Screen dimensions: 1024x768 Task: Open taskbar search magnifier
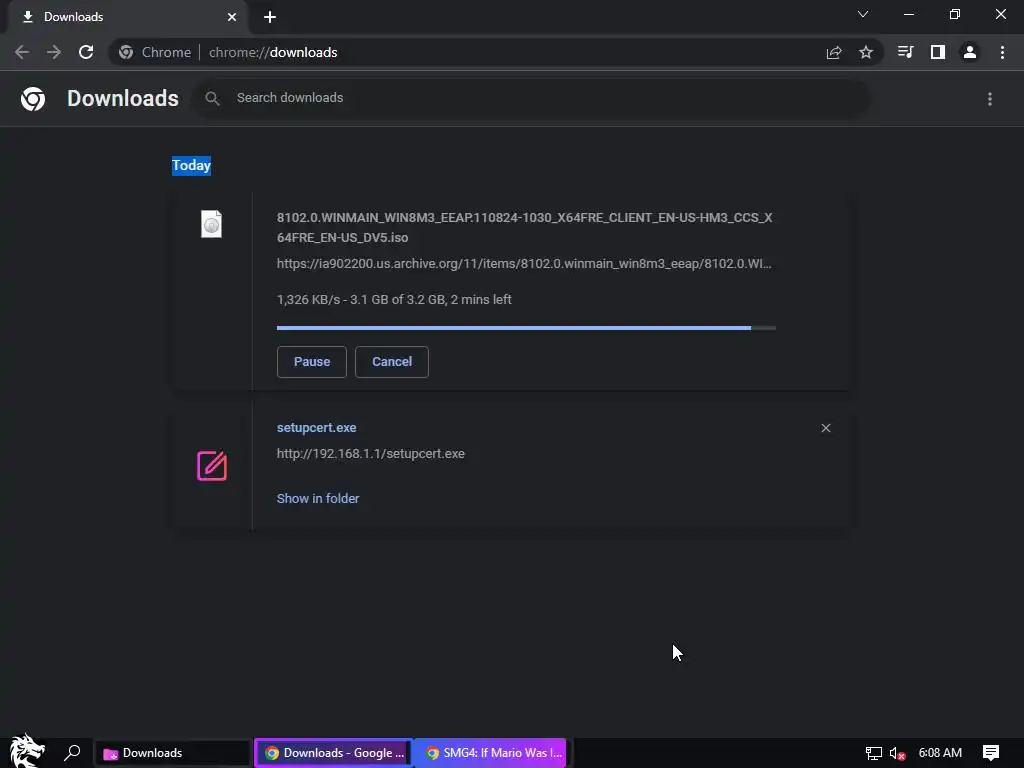click(x=72, y=753)
